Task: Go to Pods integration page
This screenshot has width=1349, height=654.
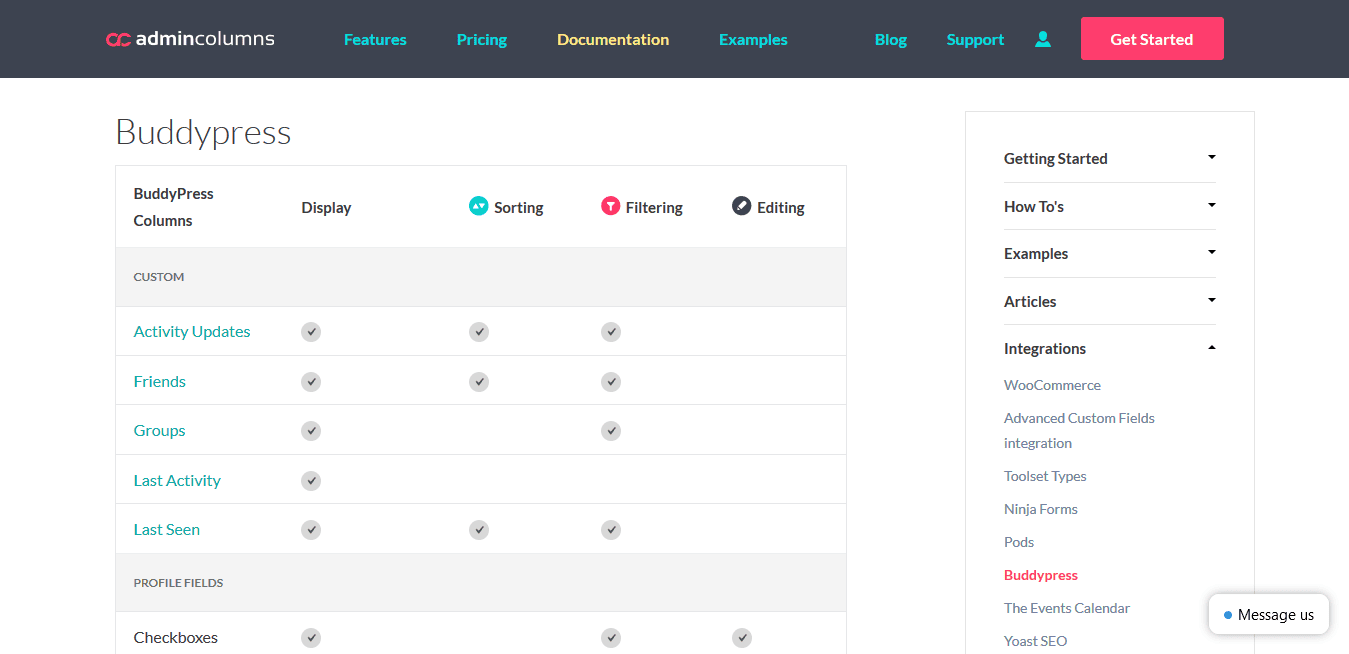Action: [x=1019, y=542]
